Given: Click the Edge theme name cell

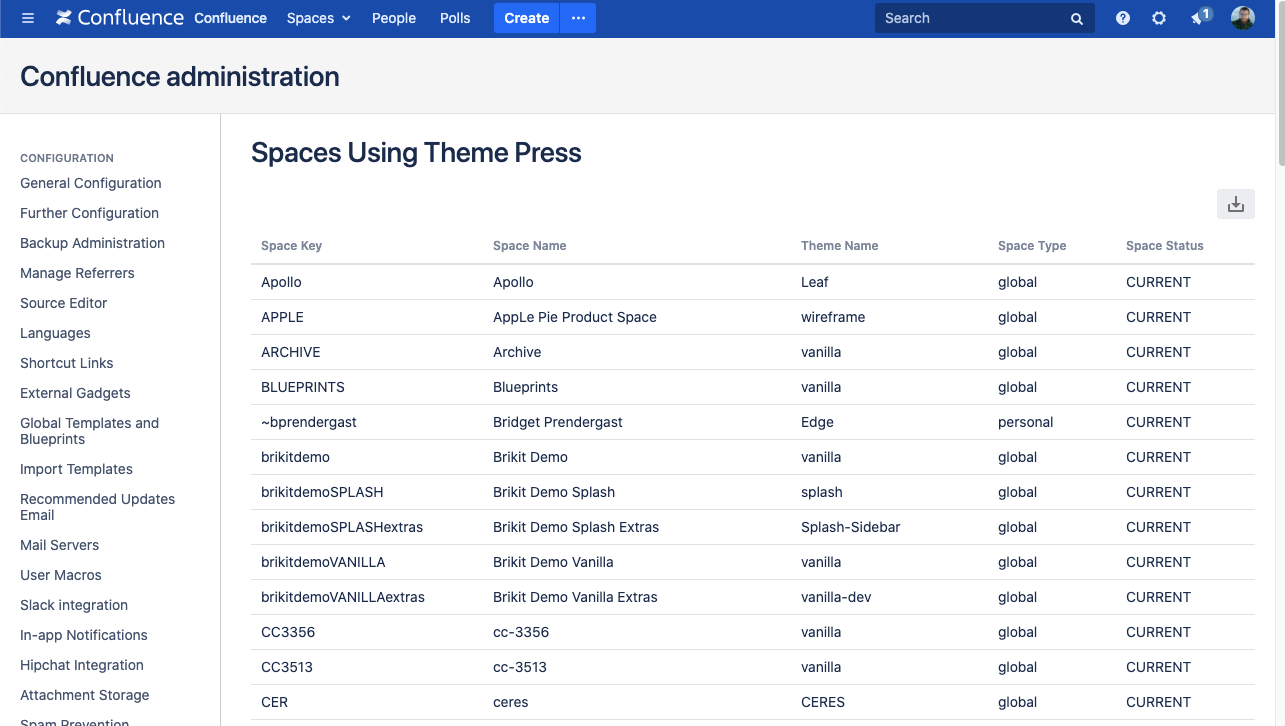Looking at the screenshot, I should 817,422.
